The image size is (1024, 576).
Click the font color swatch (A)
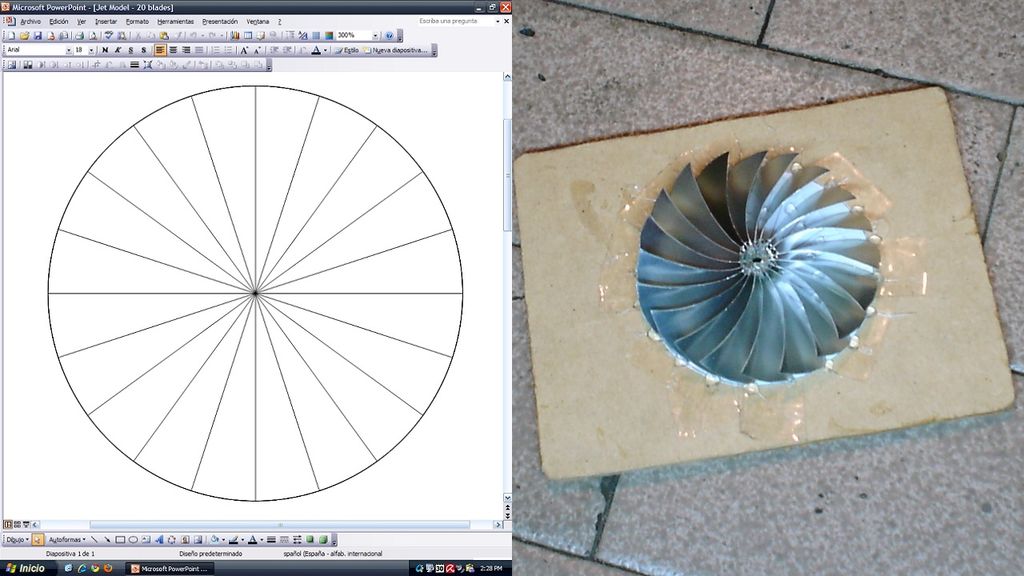click(x=315, y=50)
